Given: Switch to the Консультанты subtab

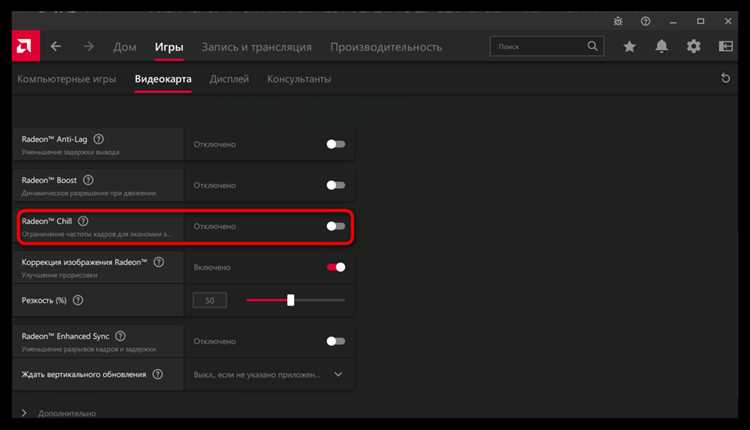Looking at the screenshot, I should click(x=299, y=79).
